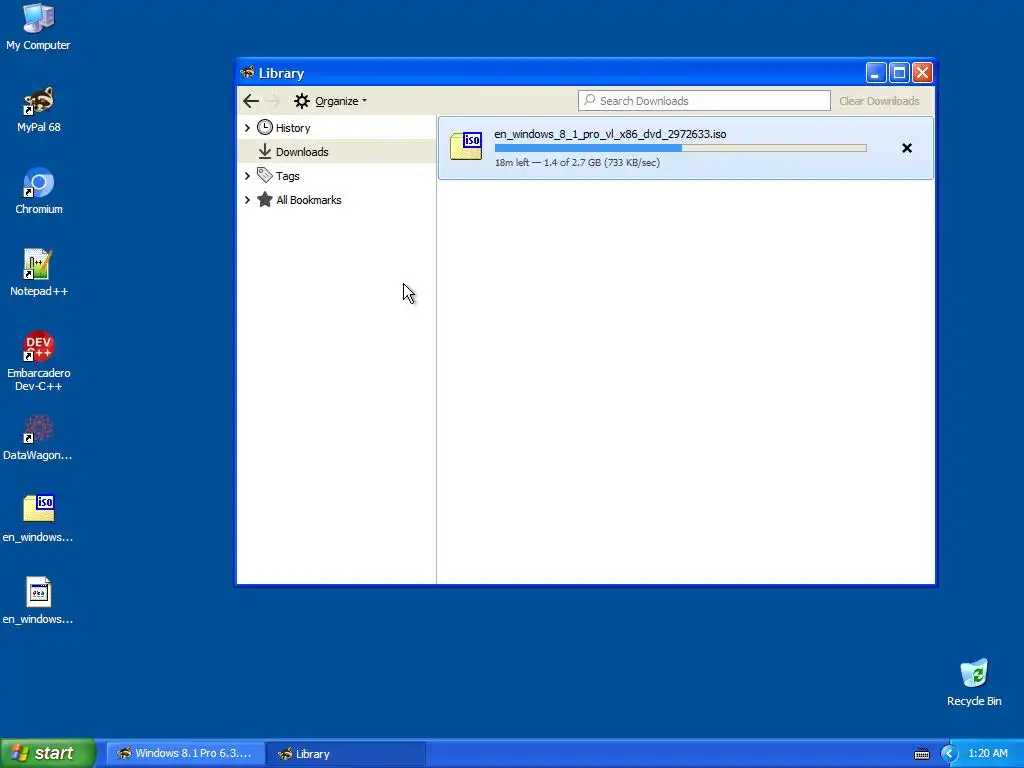
Task: Expand the Tags tree node
Action: [x=247, y=176]
